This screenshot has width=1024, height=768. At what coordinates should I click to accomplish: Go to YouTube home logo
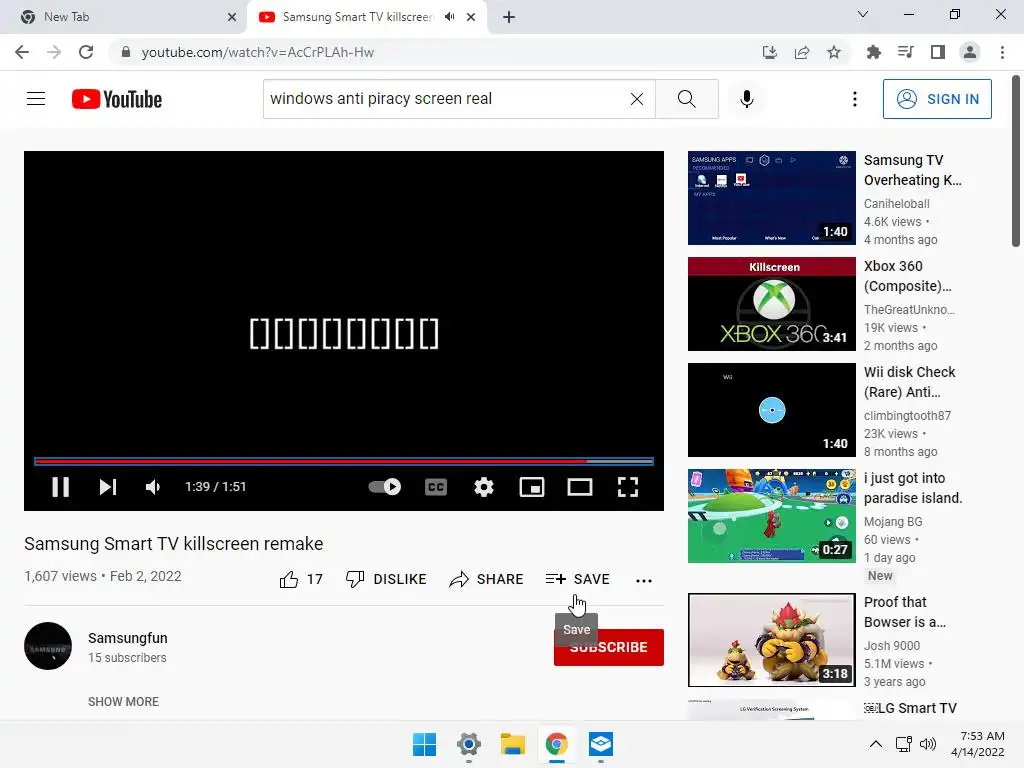coord(117,99)
